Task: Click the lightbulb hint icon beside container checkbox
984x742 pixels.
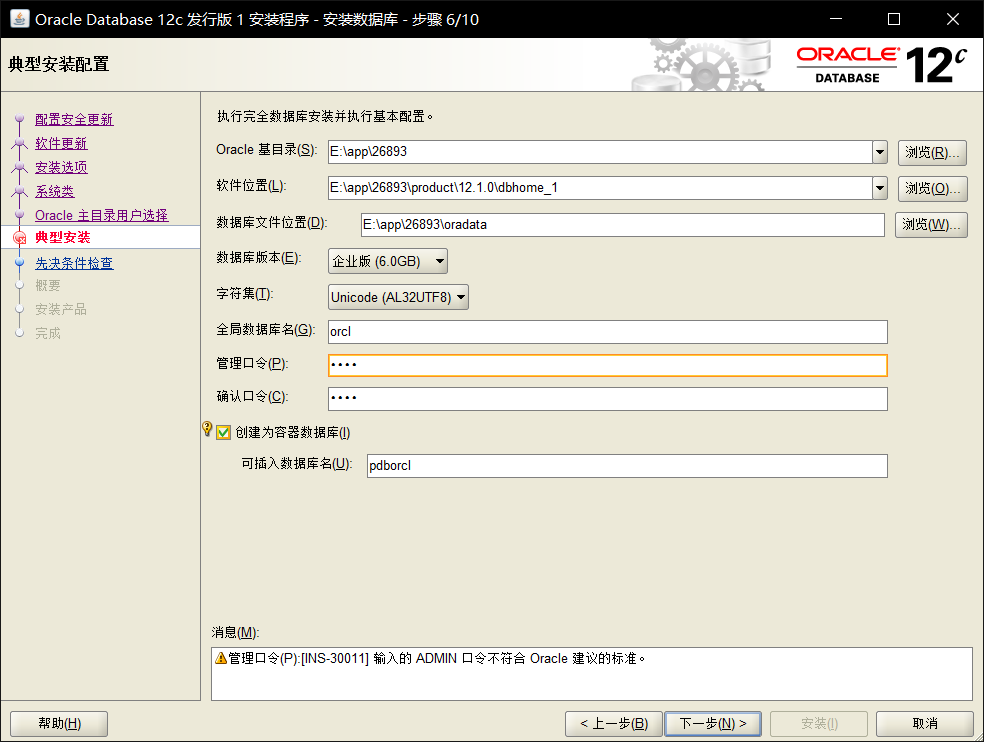Action: pos(207,429)
